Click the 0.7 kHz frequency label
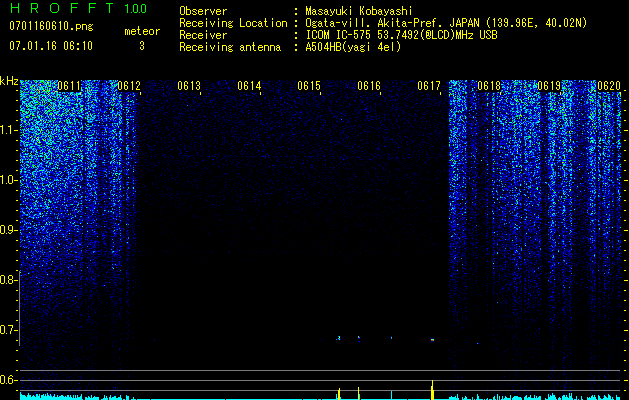629x400 pixels. coord(8,330)
